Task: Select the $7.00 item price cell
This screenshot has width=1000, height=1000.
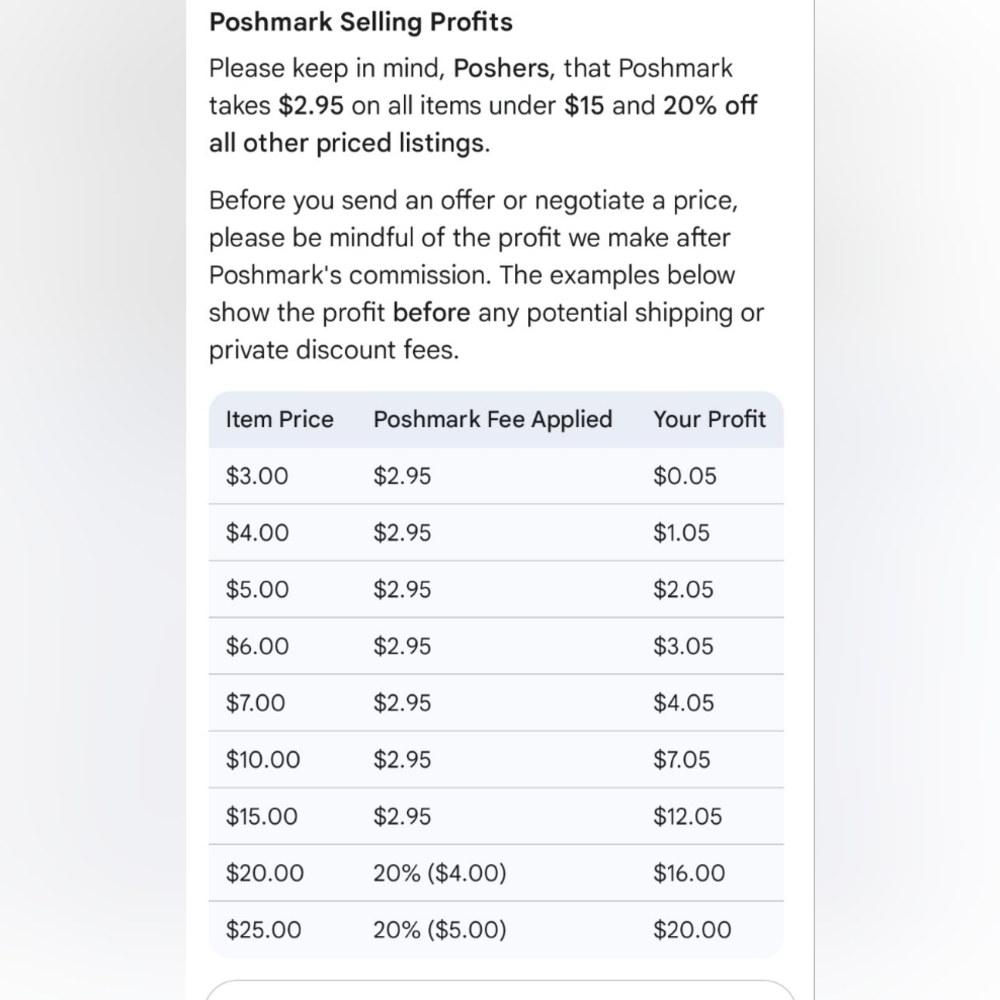Action: point(255,703)
